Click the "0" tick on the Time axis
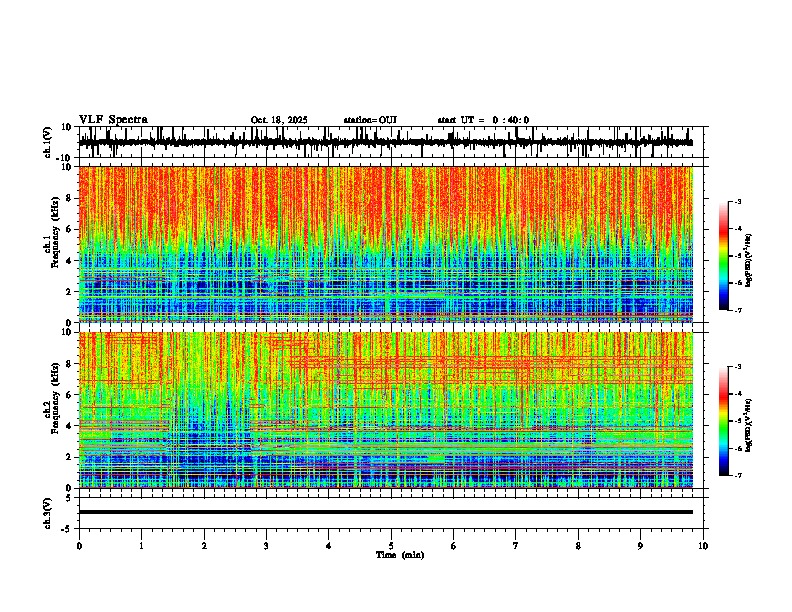Screen dimensions: 792x612 point(79,546)
